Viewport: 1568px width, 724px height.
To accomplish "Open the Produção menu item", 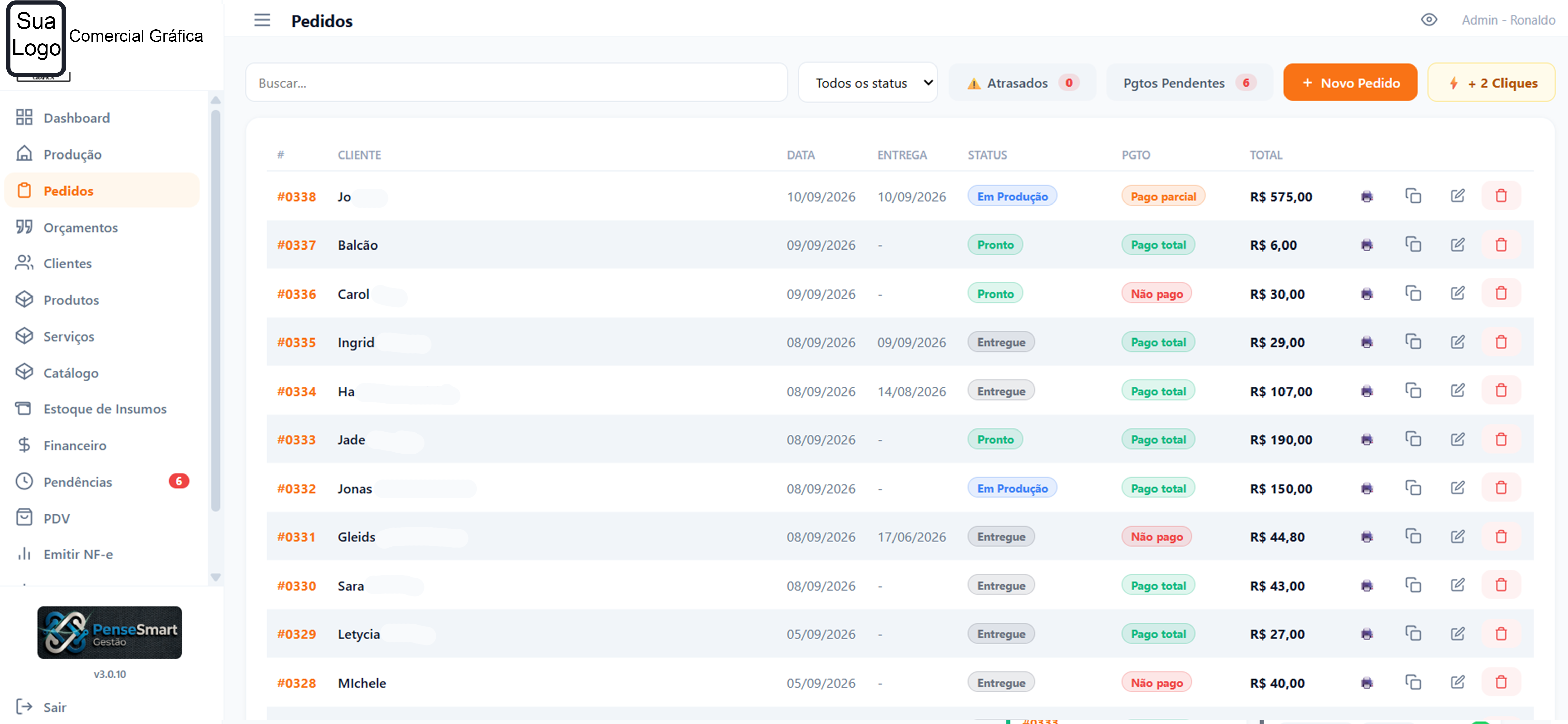I will click(x=102, y=154).
